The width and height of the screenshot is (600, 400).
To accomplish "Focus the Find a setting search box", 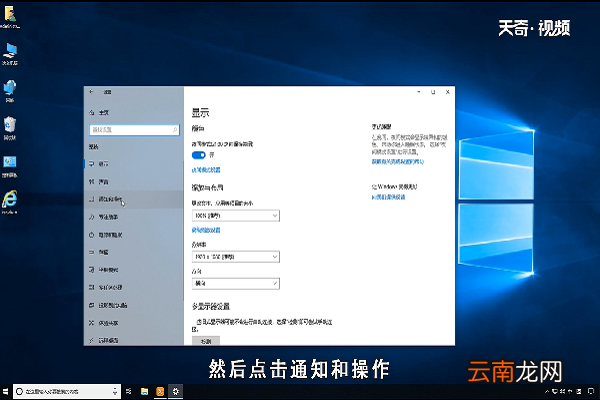I will pos(134,130).
